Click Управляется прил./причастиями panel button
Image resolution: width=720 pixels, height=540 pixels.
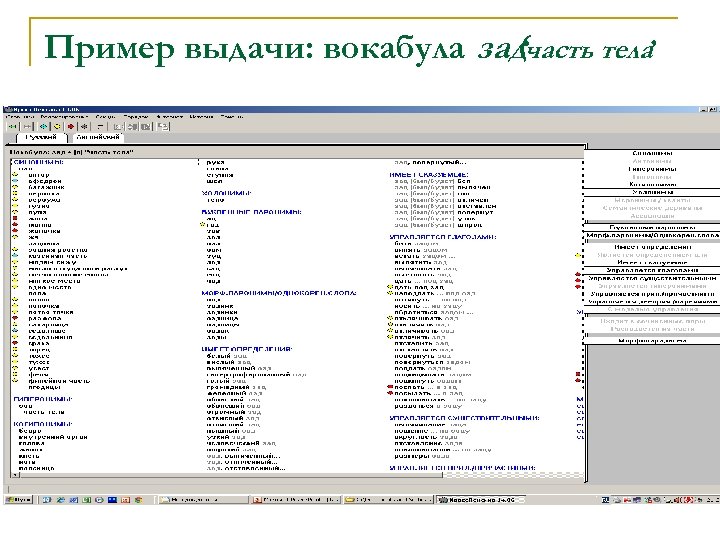point(652,294)
